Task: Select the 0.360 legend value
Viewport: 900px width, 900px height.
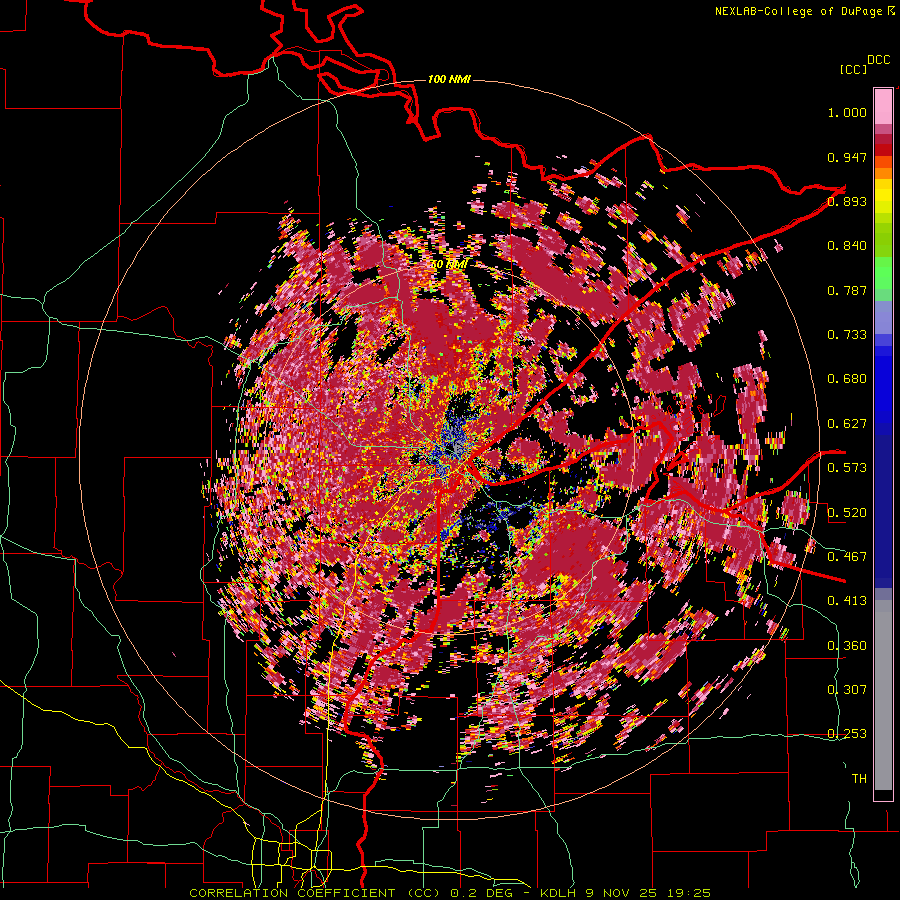Action: click(x=847, y=645)
